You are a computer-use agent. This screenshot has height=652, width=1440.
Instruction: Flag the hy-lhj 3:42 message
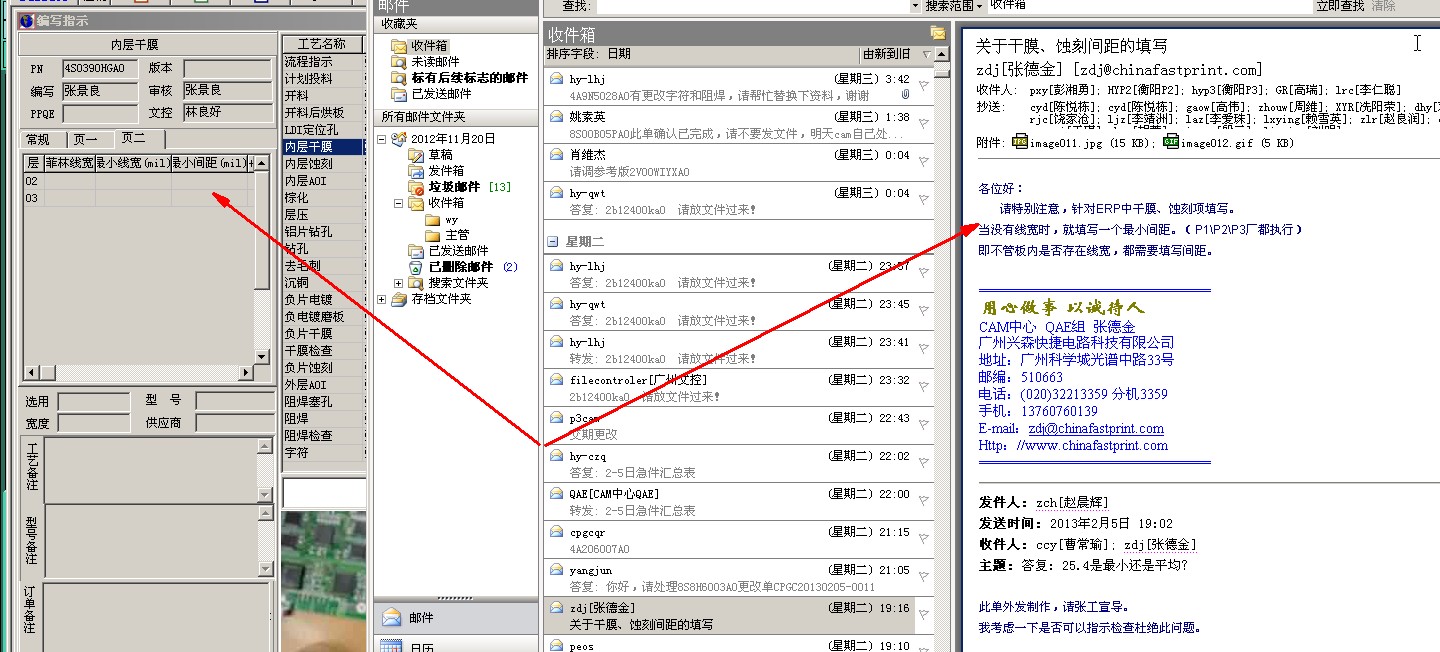click(x=923, y=86)
